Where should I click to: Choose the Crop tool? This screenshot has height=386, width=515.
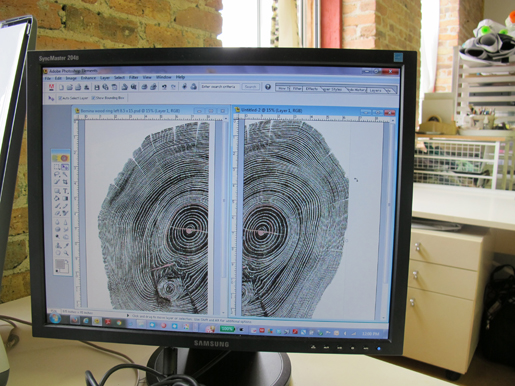pos(65,182)
